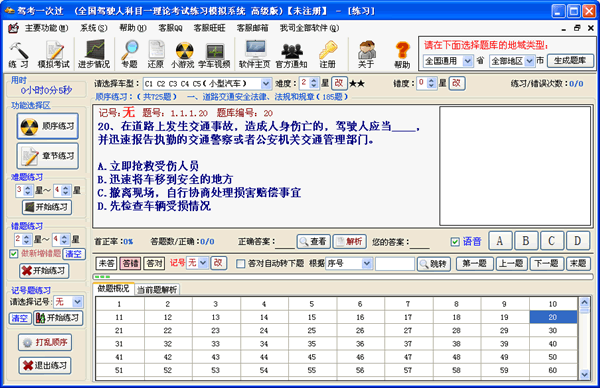Toggle the 语音 checkbox

(x=455, y=242)
